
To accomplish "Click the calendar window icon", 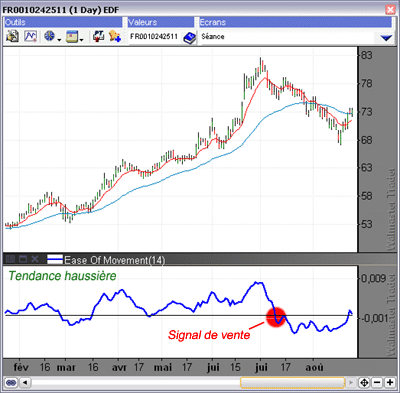I will [x=71, y=36].
